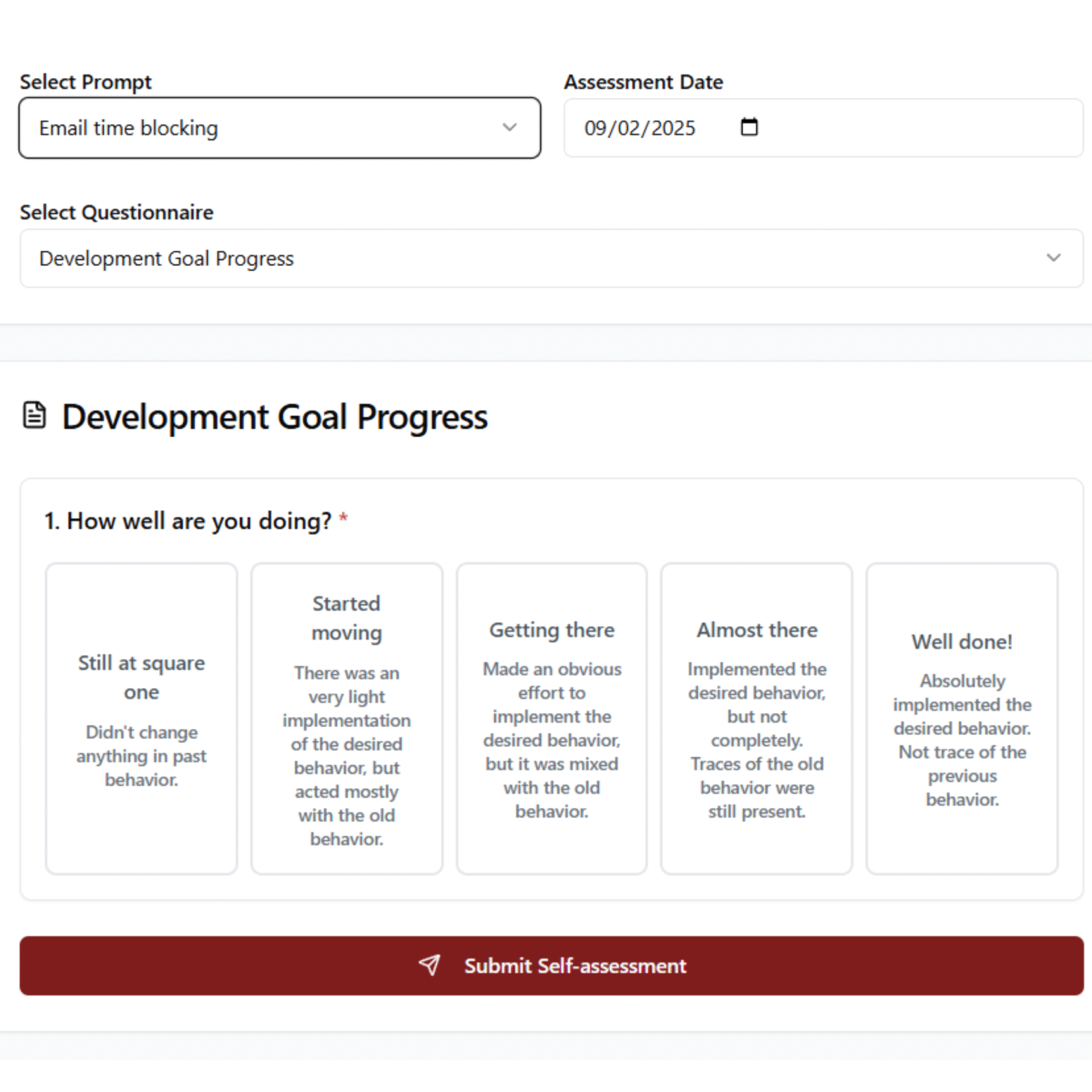
Task: Click the chevron arrow in the questionnaire dropdown
Action: [x=1053, y=258]
